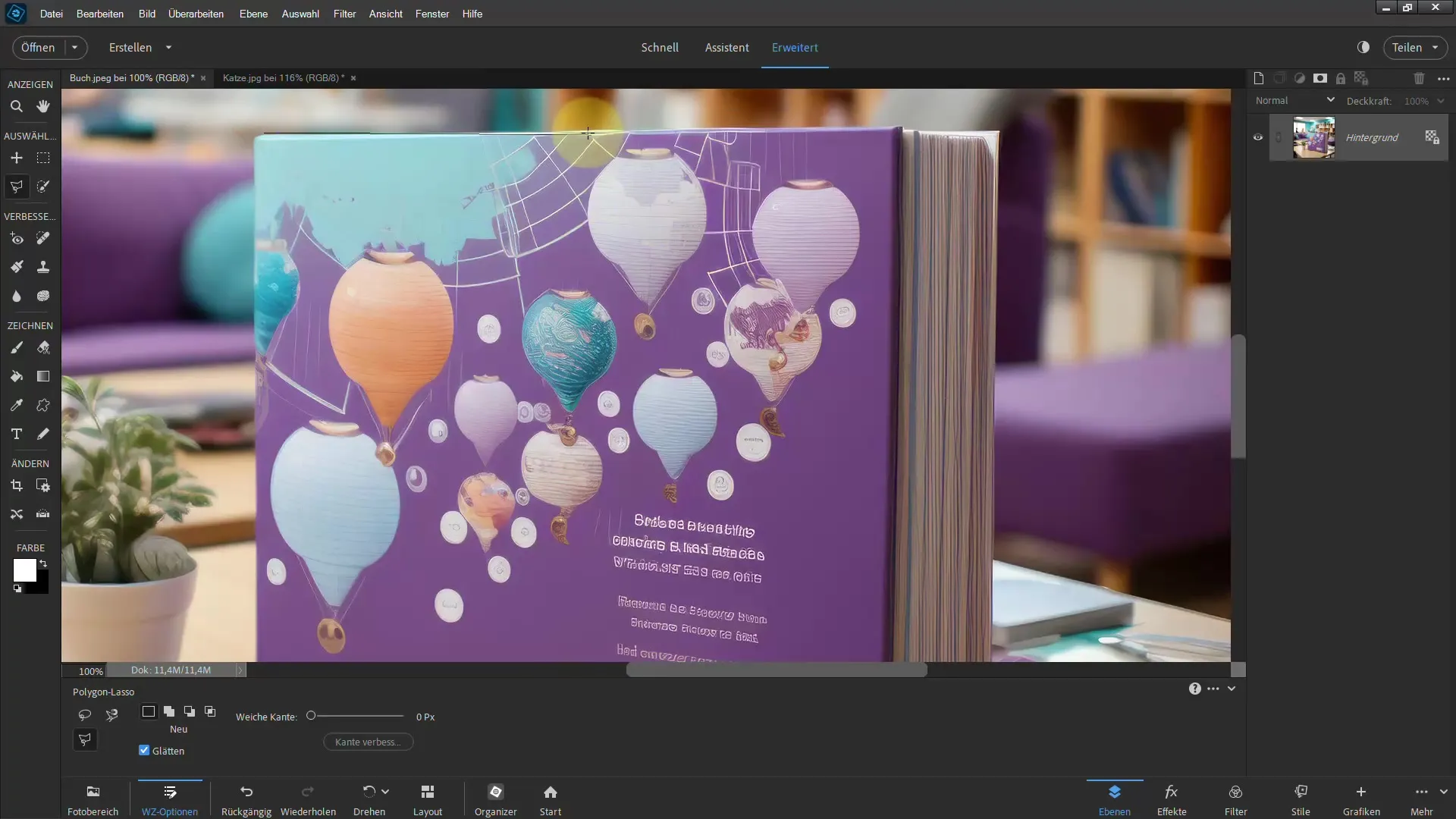Switch to the Assistent mode tab
Image resolution: width=1456 pixels, height=819 pixels.
coord(726,47)
